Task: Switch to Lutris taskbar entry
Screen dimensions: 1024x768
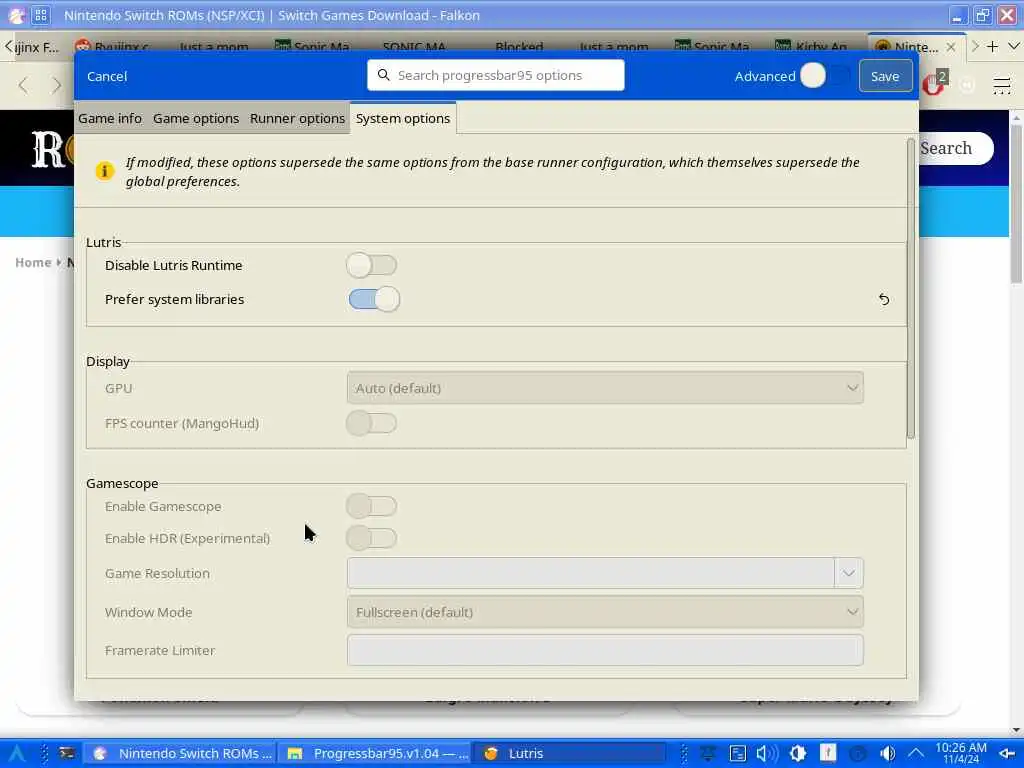Action: coord(568,754)
